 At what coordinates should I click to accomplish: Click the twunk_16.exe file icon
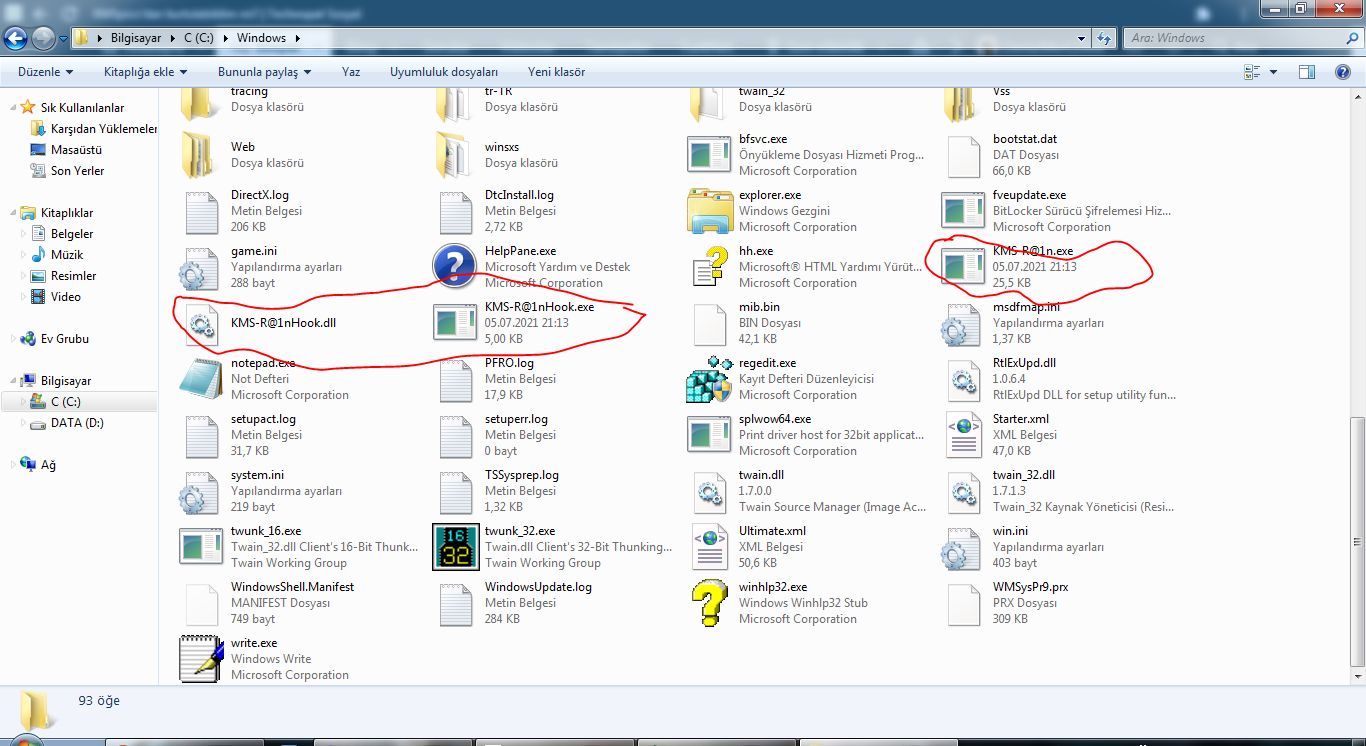pyautogui.click(x=201, y=547)
